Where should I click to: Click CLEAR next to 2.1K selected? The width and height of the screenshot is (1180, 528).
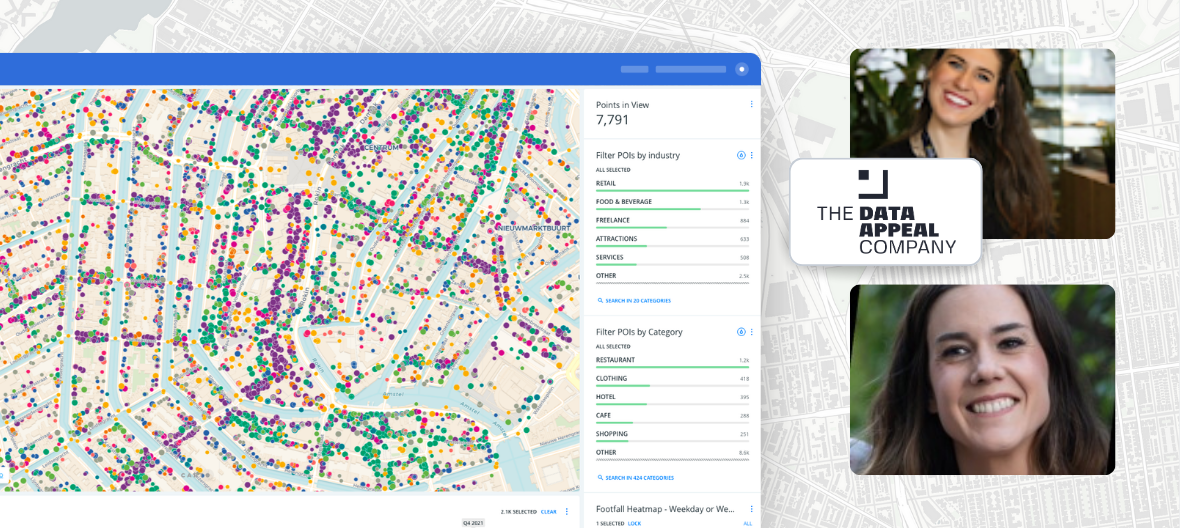click(x=549, y=511)
